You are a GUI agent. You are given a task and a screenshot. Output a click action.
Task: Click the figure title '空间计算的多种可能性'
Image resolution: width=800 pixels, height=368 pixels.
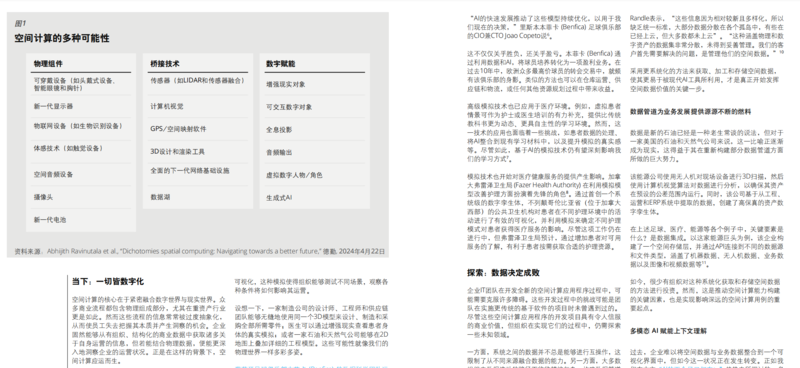tap(62, 38)
